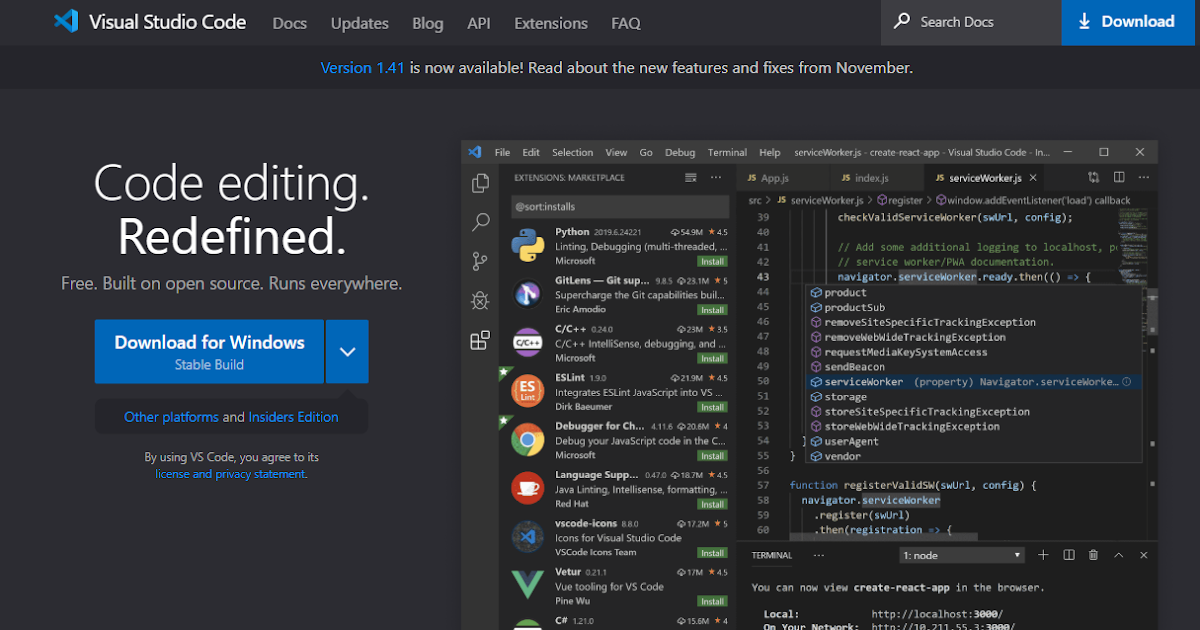Click the VS Code logo in website header

pos(66,21)
